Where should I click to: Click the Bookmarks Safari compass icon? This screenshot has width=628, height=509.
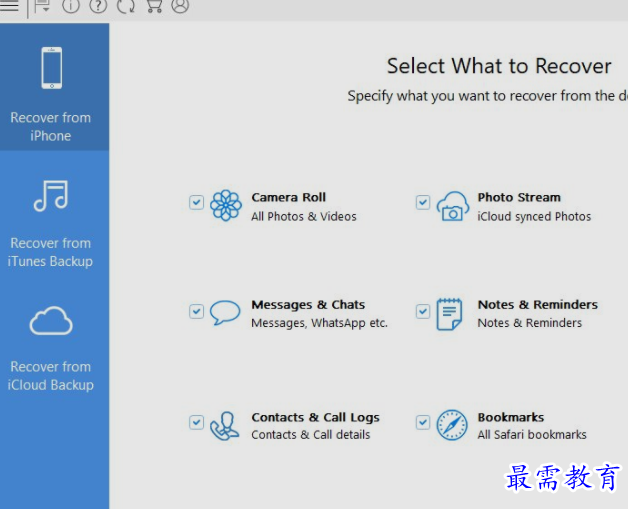tap(452, 425)
